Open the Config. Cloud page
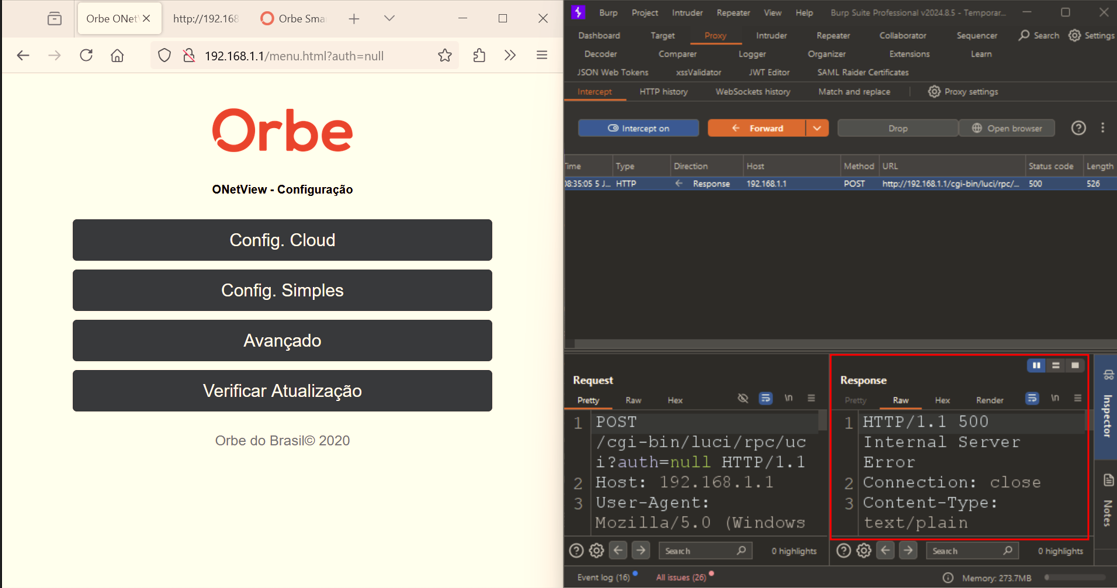 click(282, 240)
